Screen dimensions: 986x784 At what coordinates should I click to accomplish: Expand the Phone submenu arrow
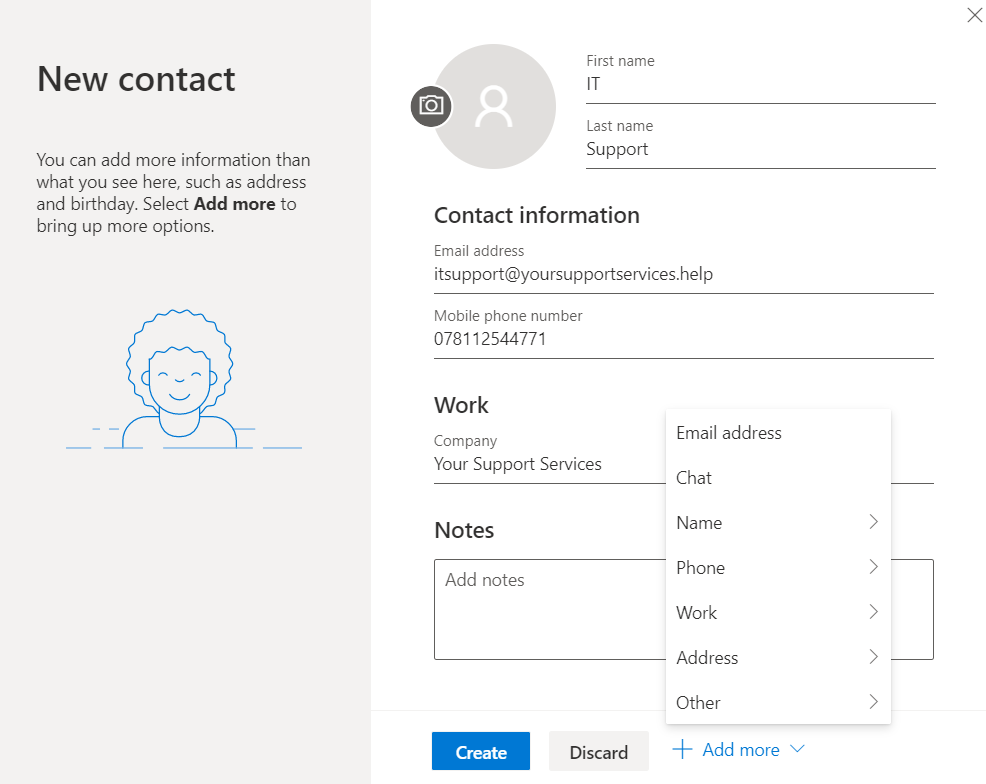(x=873, y=567)
